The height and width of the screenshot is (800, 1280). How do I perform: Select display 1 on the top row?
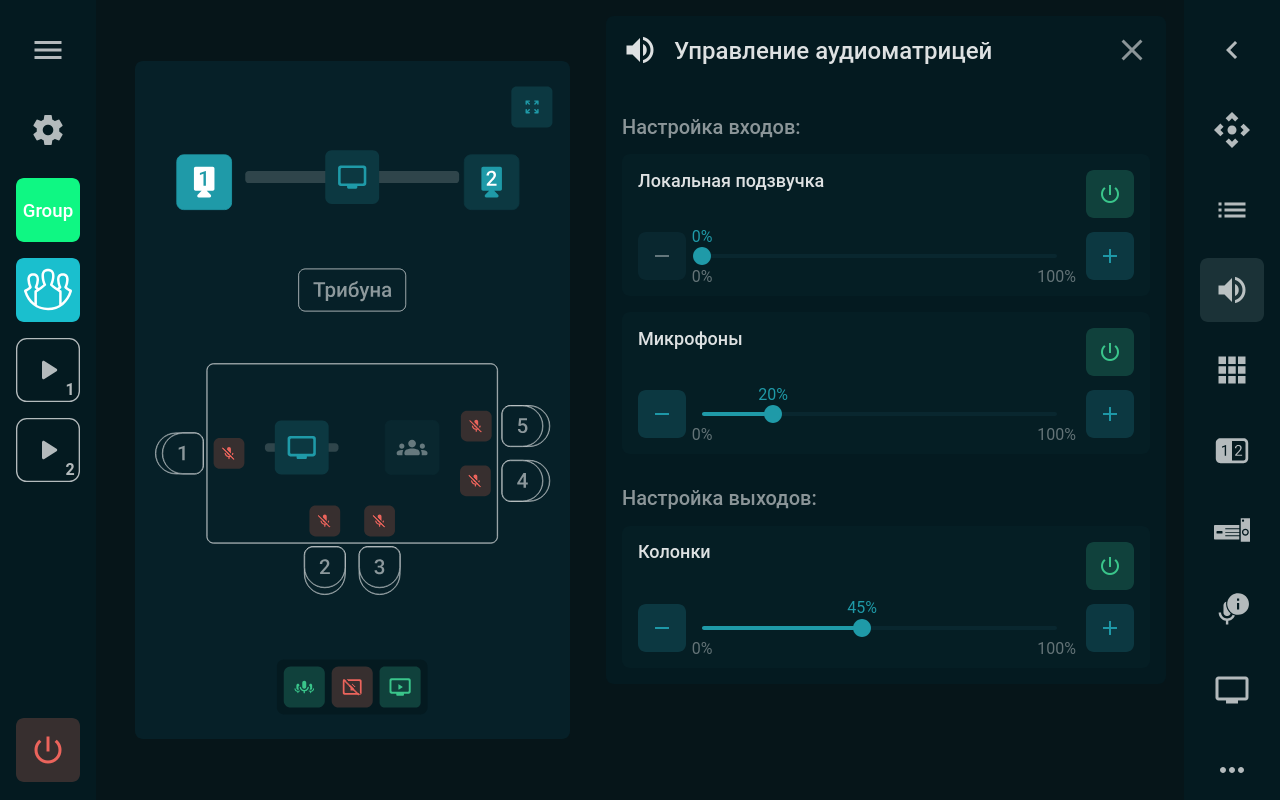pyautogui.click(x=204, y=182)
